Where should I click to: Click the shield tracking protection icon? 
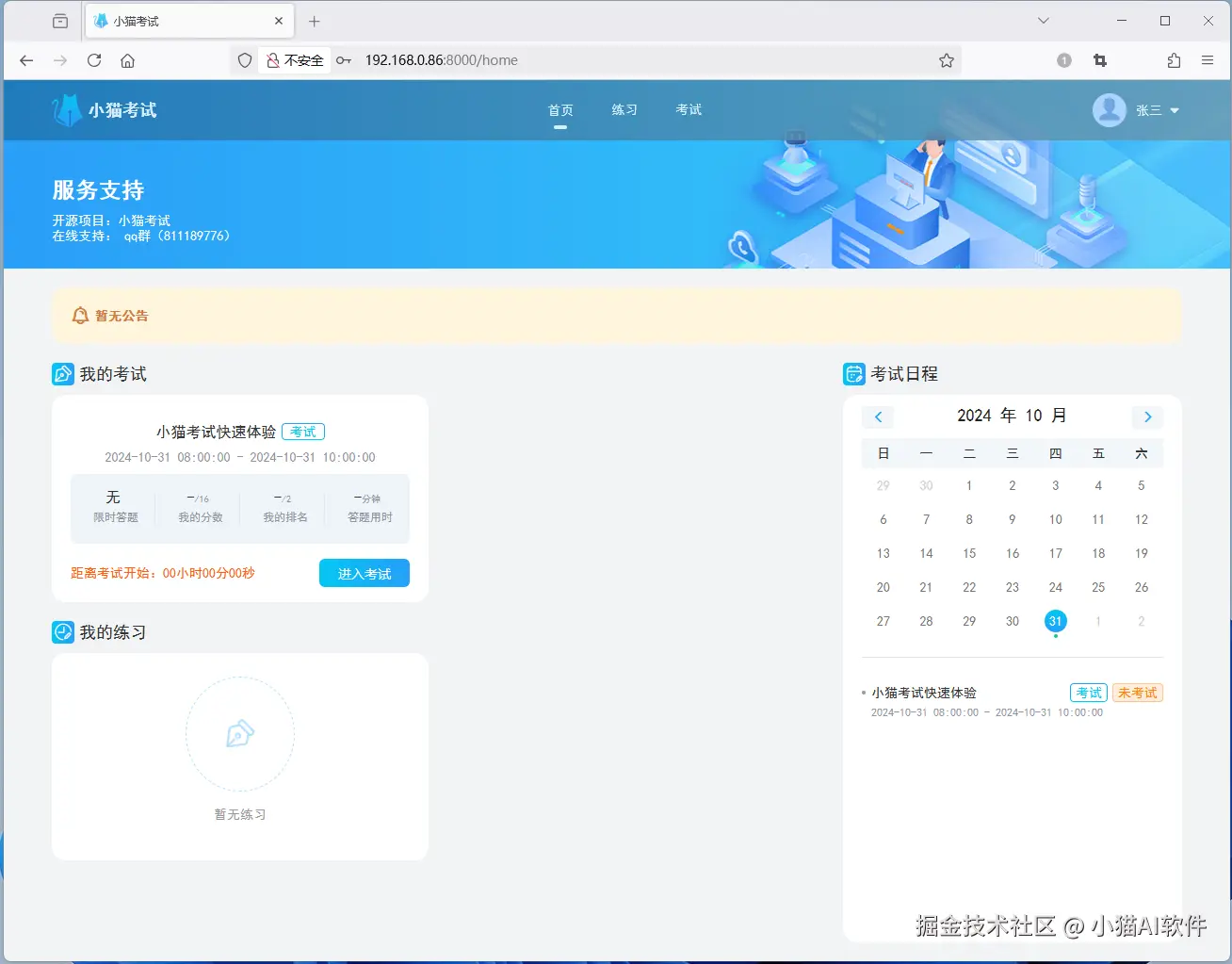click(244, 59)
